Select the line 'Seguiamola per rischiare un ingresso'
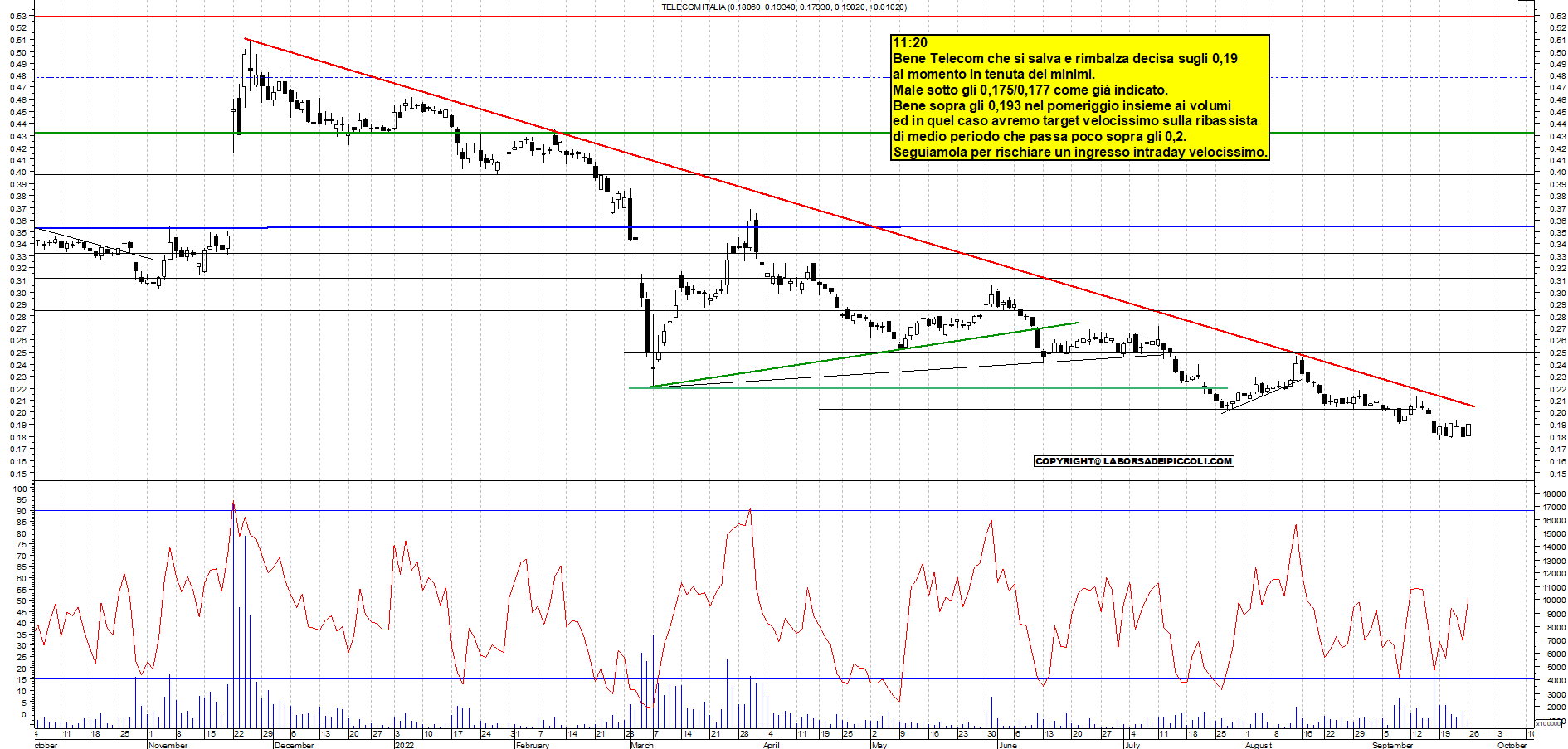The width and height of the screenshot is (1568, 749). click(1080, 153)
